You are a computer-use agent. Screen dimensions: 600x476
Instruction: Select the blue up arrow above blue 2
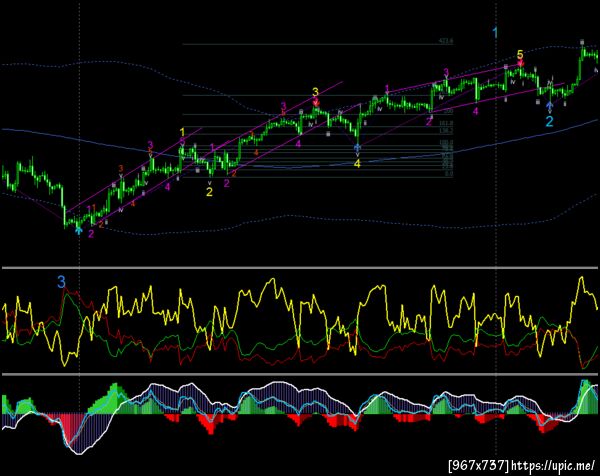(x=549, y=105)
